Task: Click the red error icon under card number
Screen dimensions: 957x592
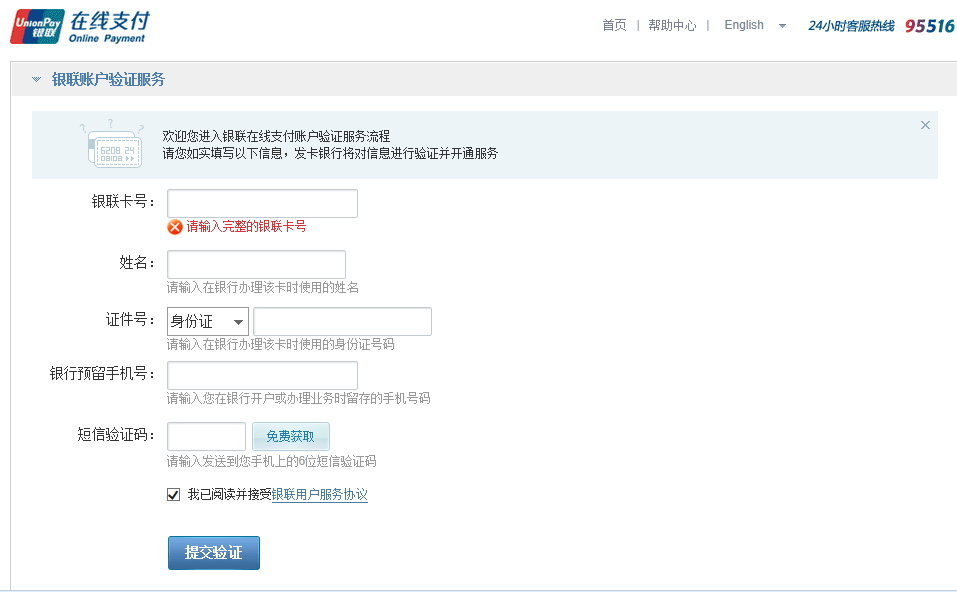Action: tap(175, 227)
